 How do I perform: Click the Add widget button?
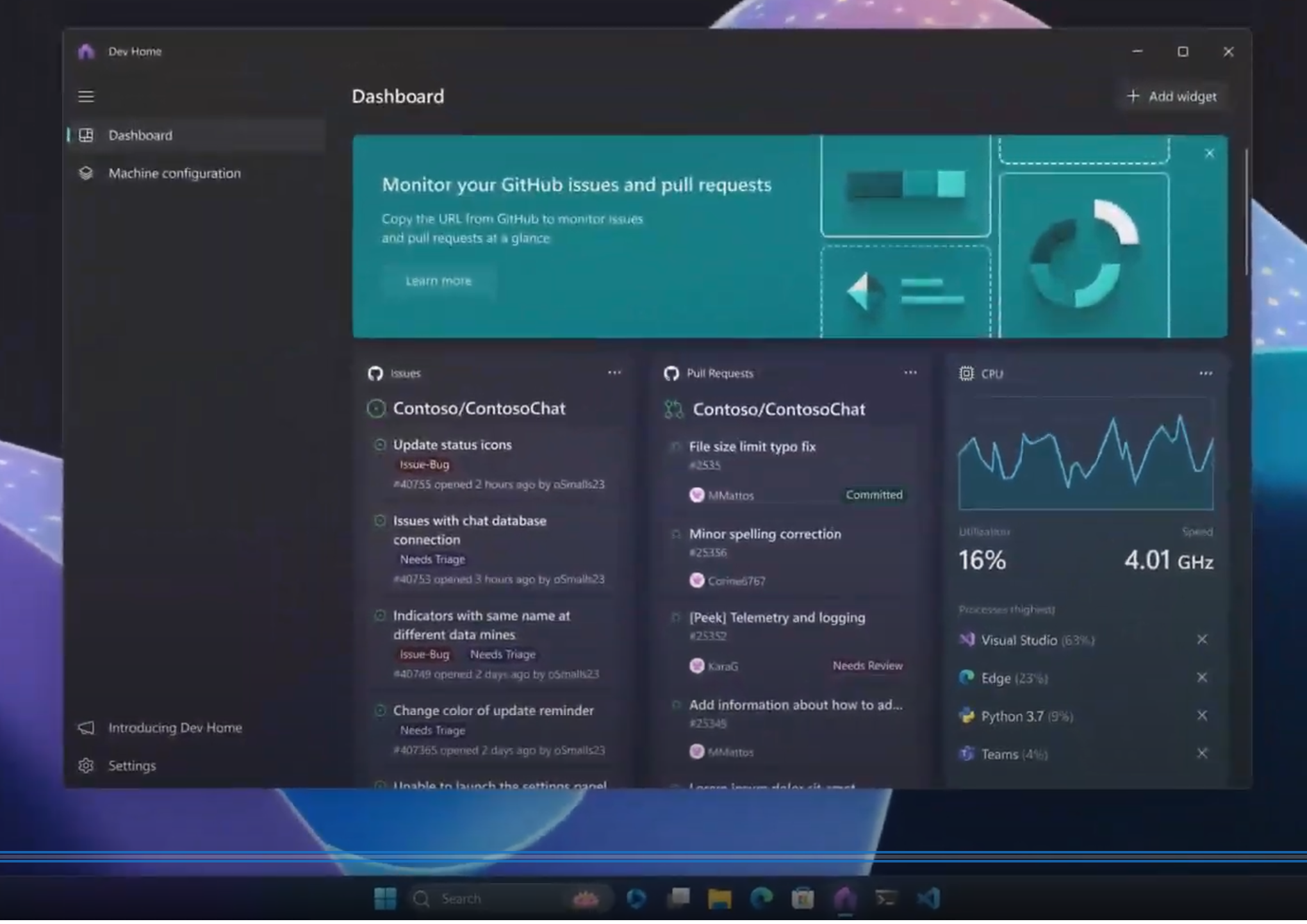(x=1172, y=97)
